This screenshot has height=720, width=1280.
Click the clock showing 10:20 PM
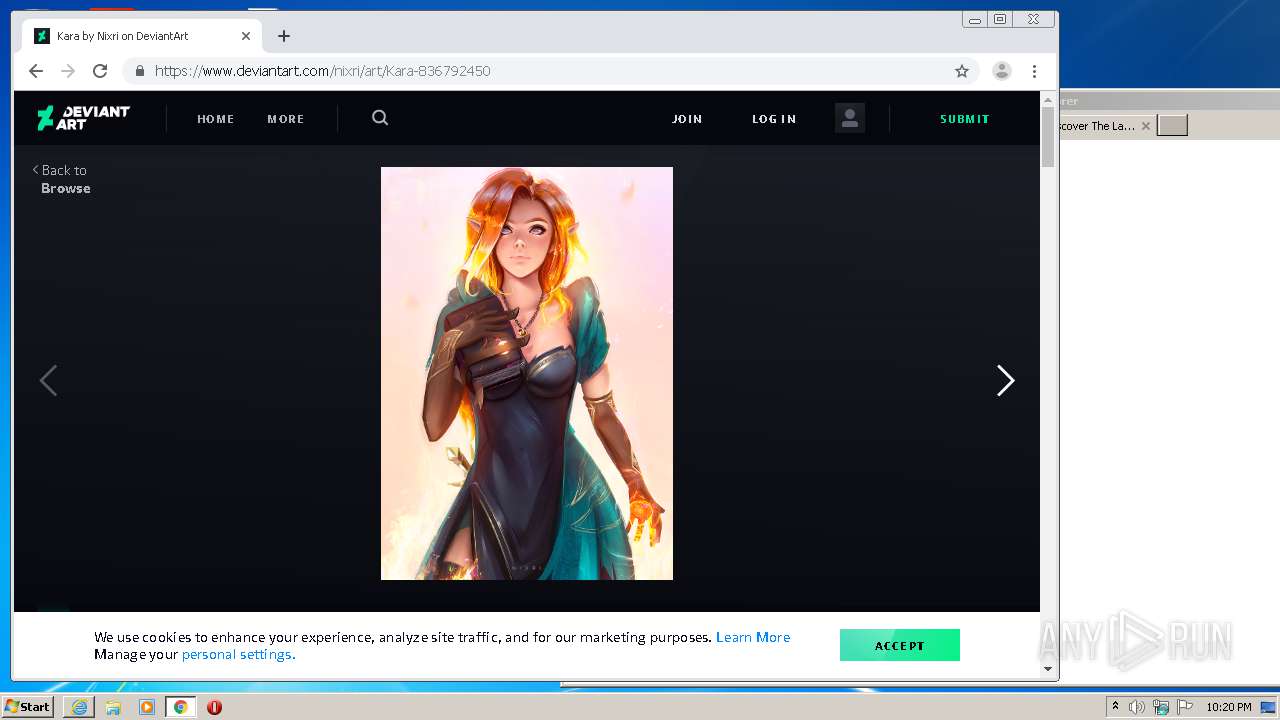coord(1228,707)
